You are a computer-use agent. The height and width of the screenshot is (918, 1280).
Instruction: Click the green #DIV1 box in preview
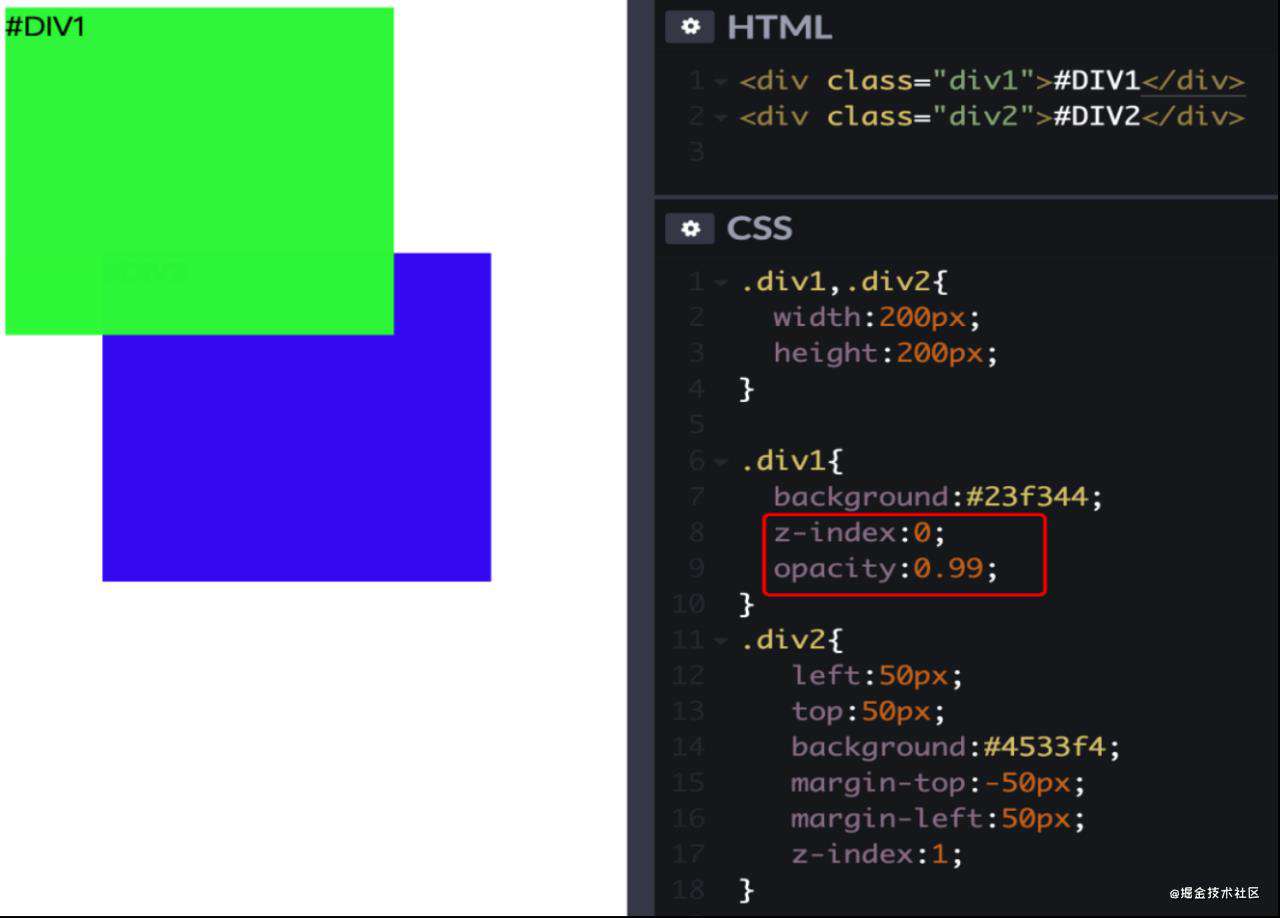tap(199, 171)
